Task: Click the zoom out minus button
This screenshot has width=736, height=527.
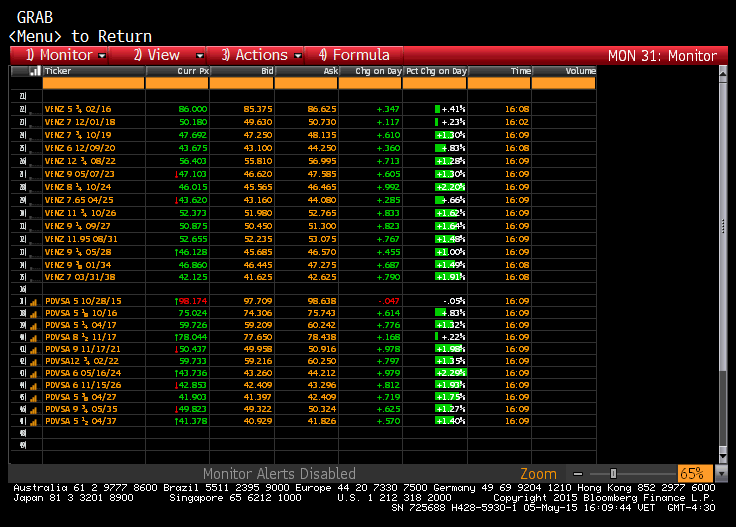Action: [x=578, y=474]
